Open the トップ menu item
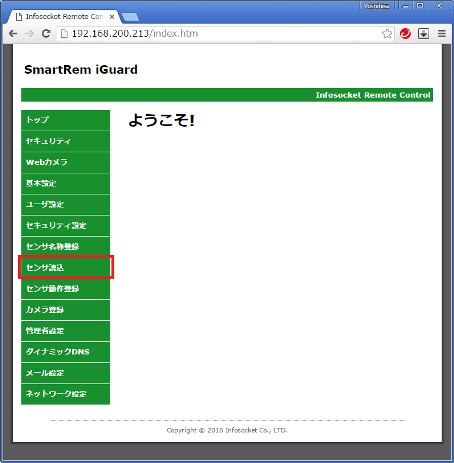Viewport: 454px width, 463px height. tap(65, 120)
